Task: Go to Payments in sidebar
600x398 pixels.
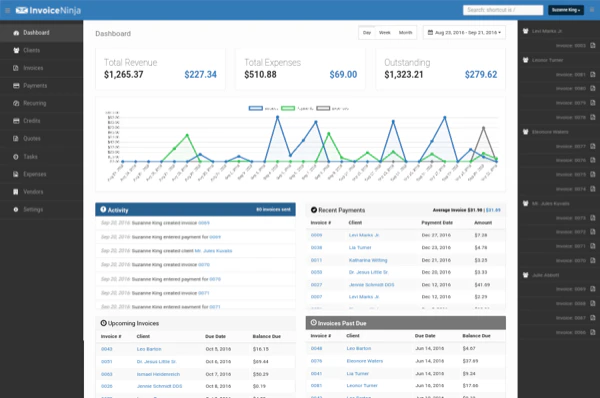Action: click(41, 86)
